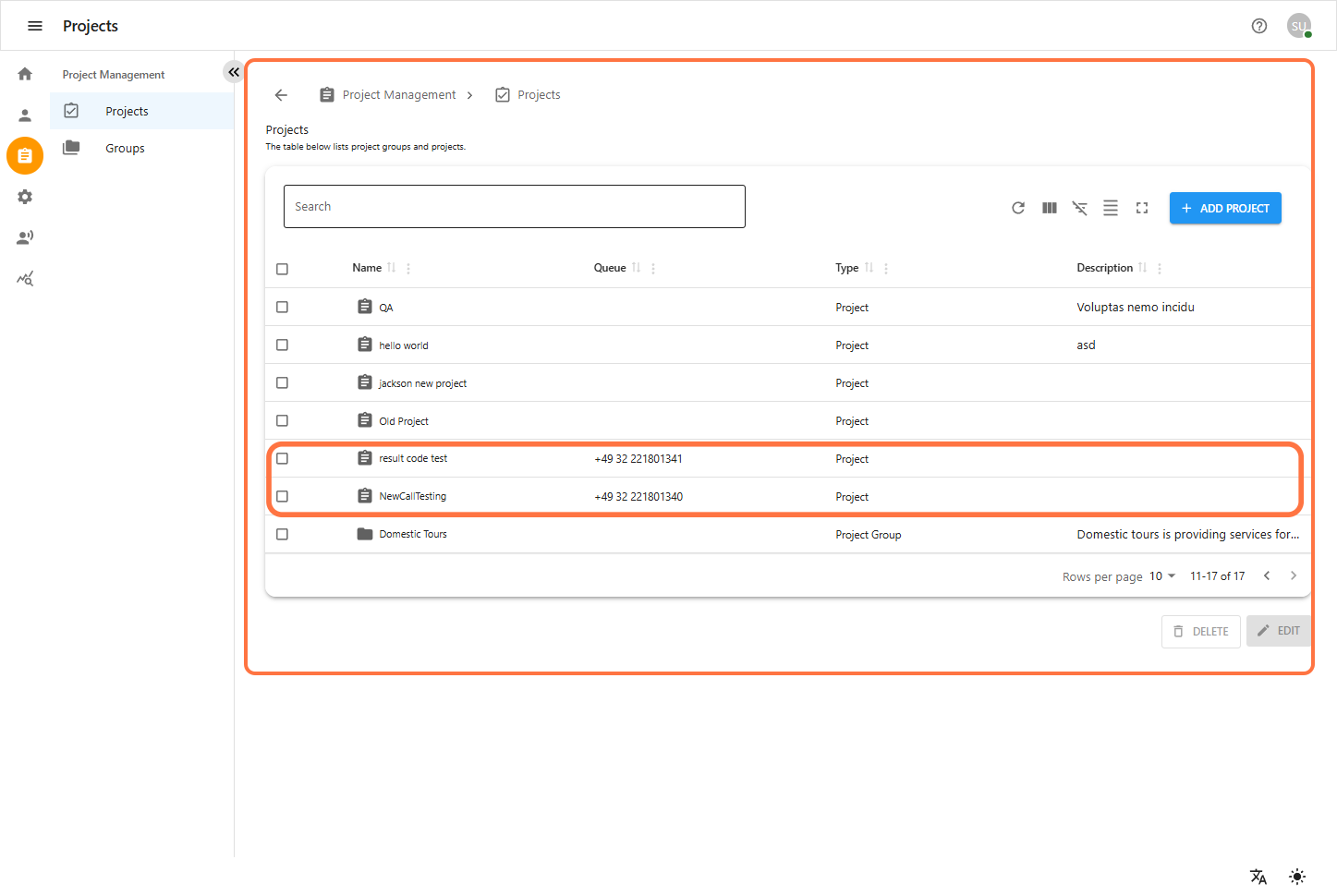Go to home from sidebar icon
This screenshot has width=1337, height=896.
[25, 74]
